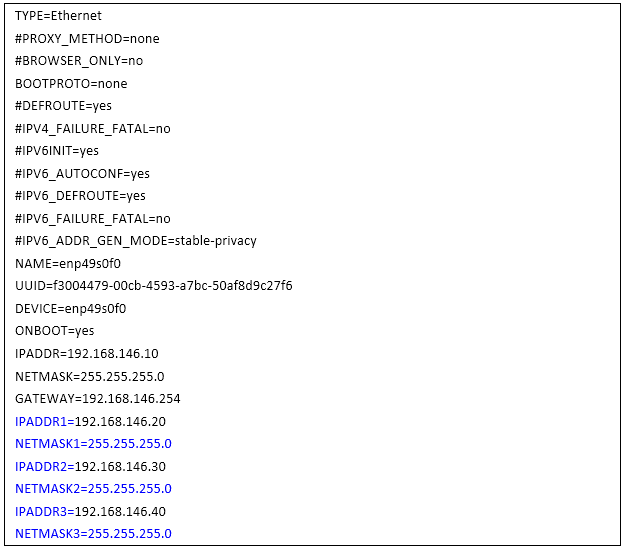Click the #IPV6INIT=yes line

57,151
